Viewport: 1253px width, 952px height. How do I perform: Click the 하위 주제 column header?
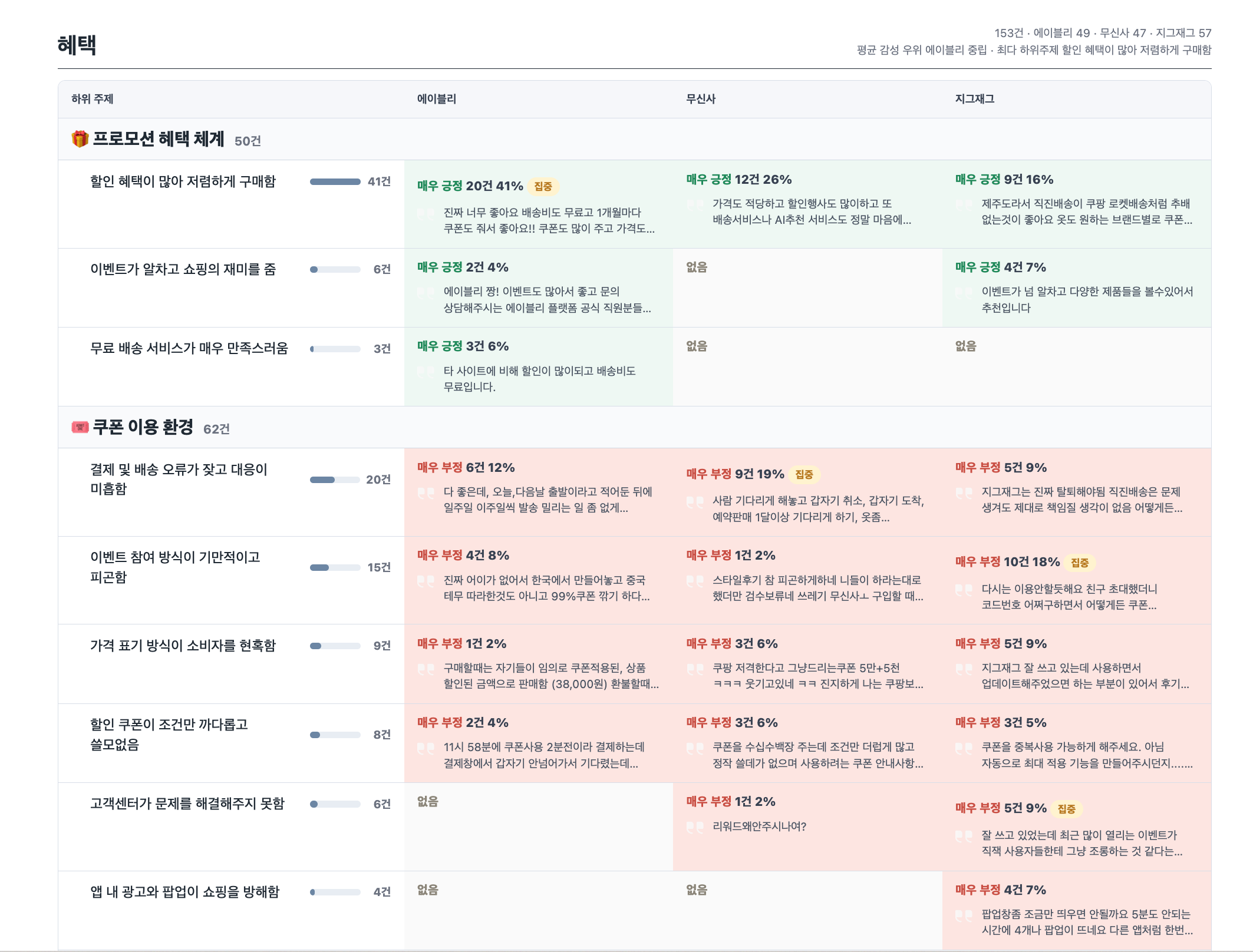92,99
